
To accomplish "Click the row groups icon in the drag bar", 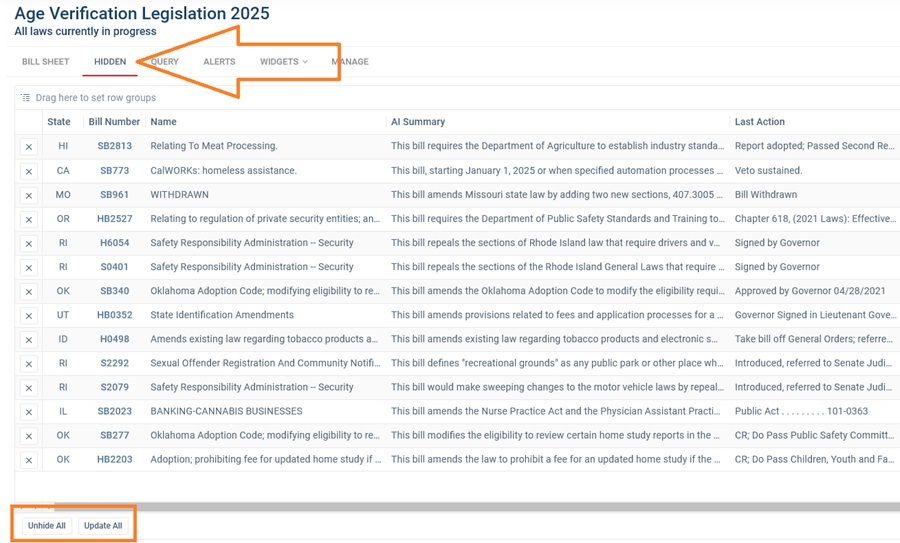I will coord(26,98).
